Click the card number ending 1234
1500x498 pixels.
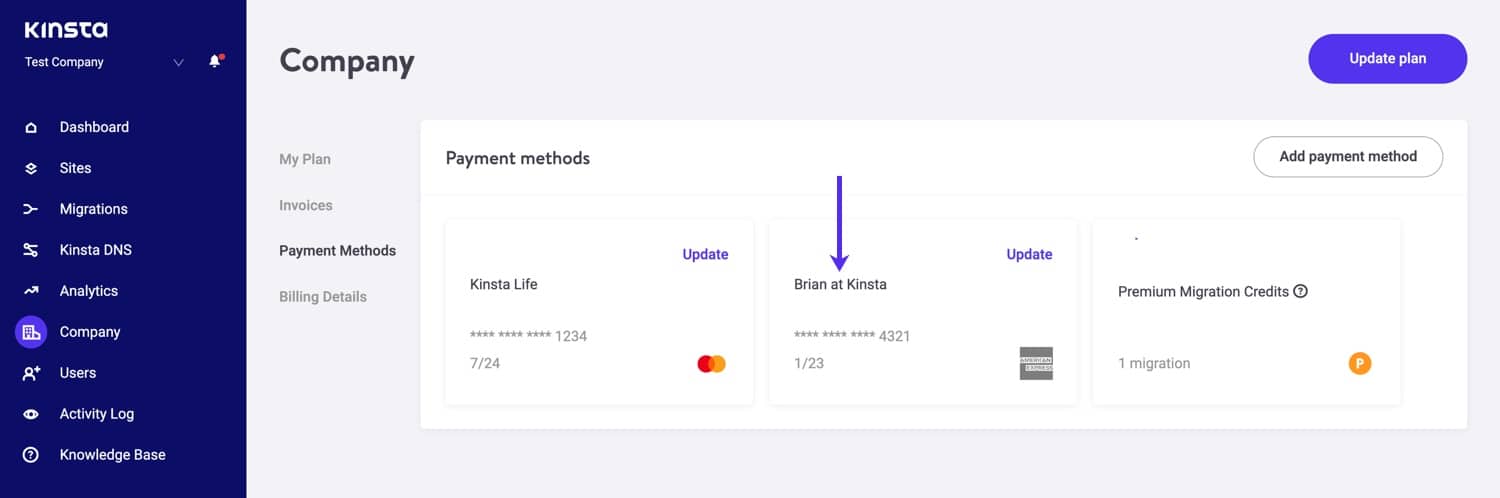(528, 336)
